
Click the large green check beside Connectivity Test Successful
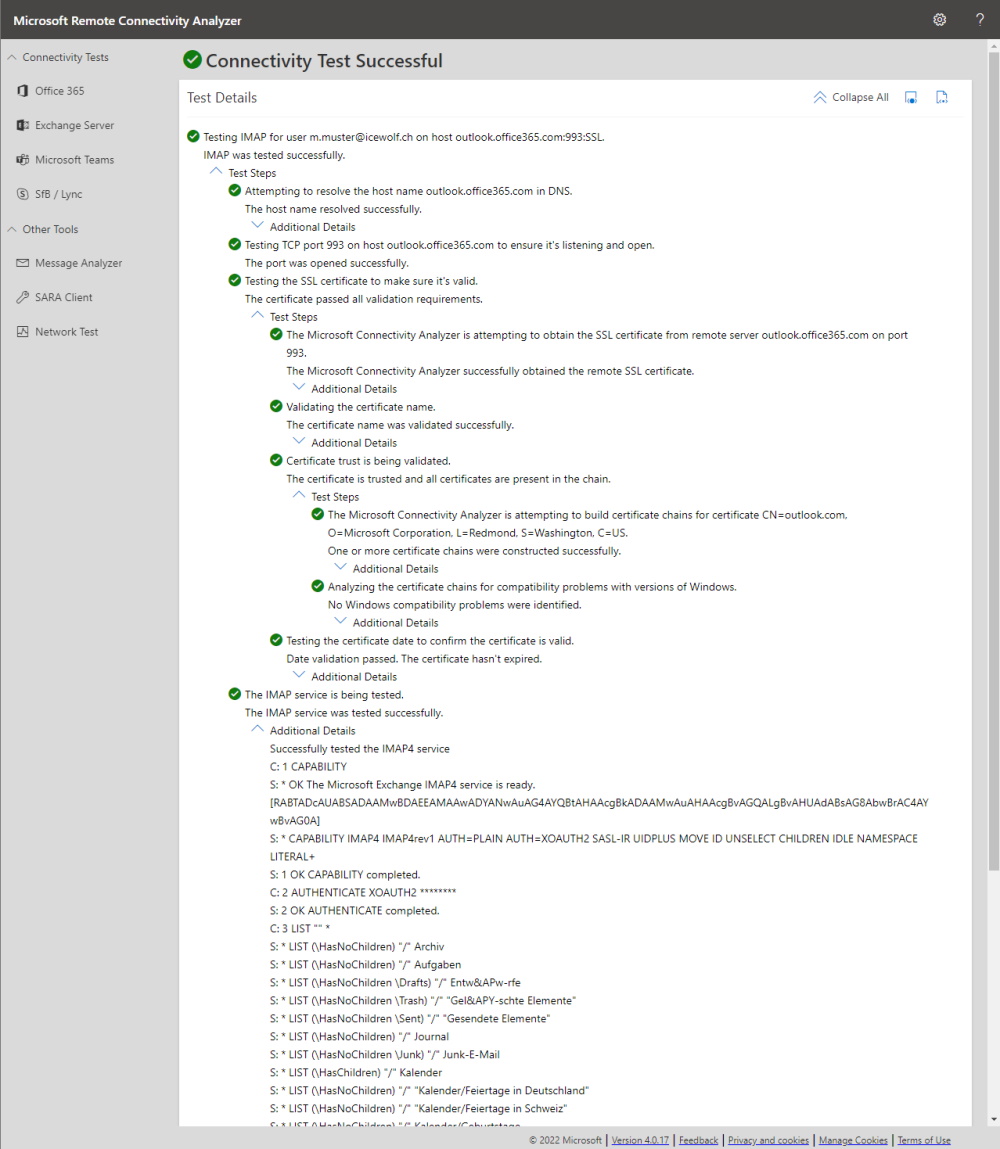[193, 60]
